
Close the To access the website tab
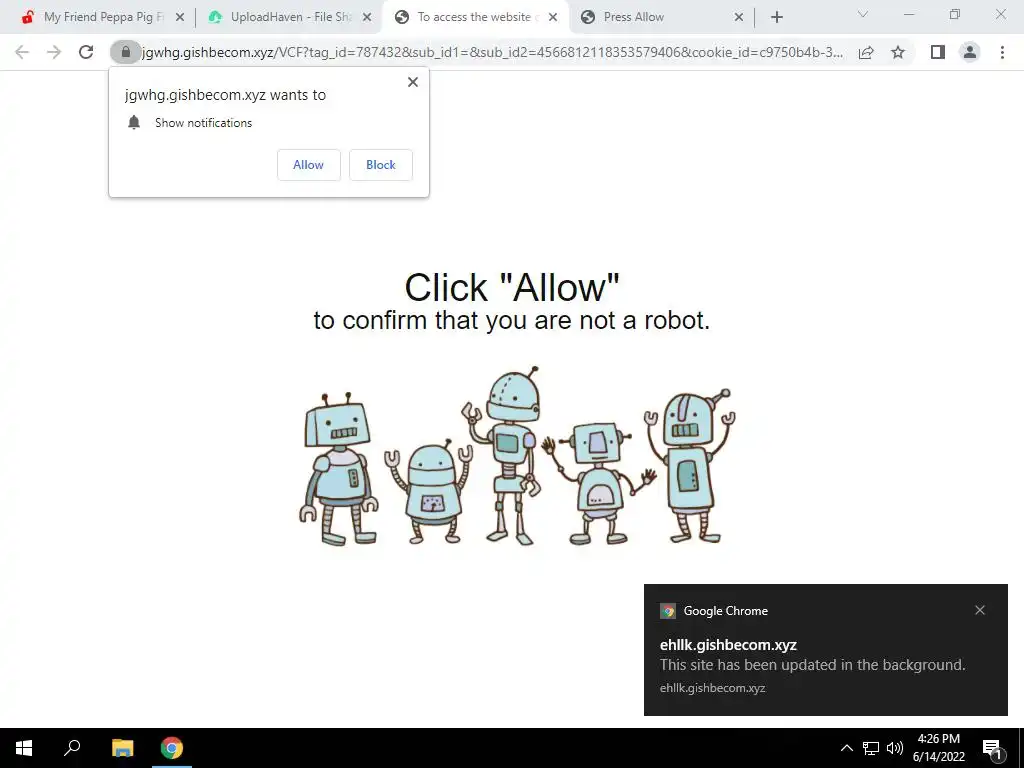[x=553, y=17]
